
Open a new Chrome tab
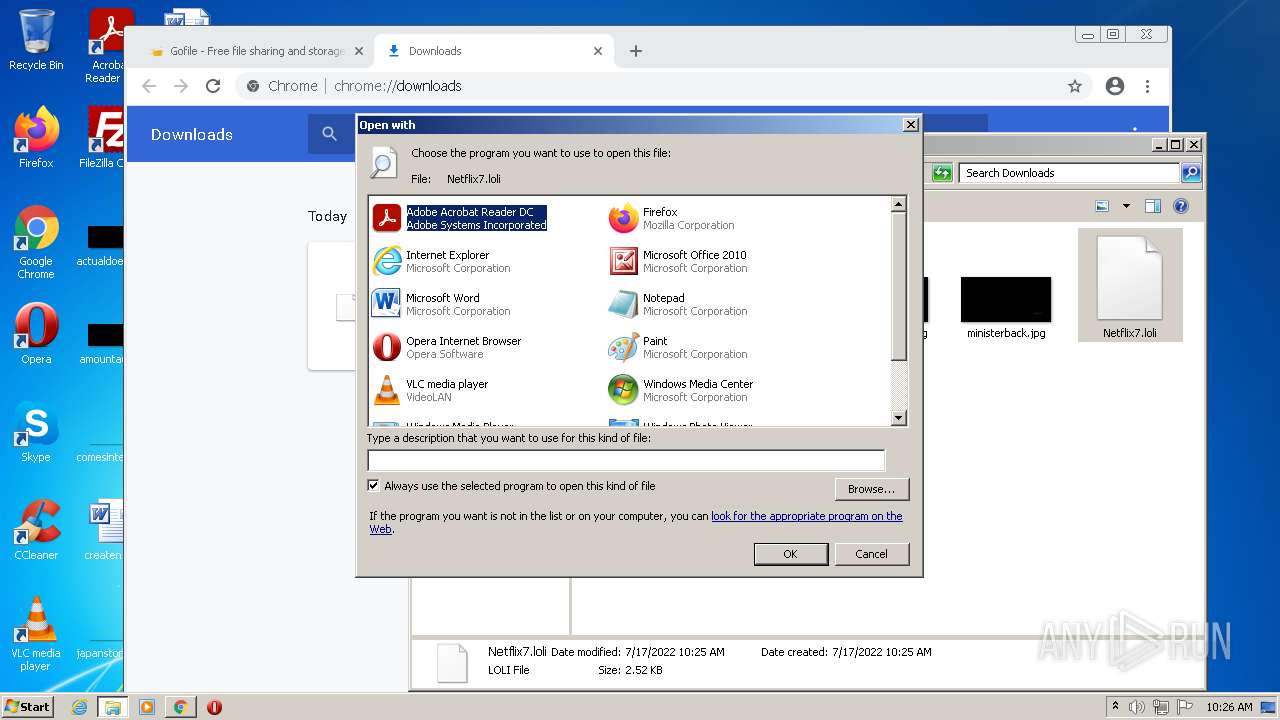click(636, 51)
